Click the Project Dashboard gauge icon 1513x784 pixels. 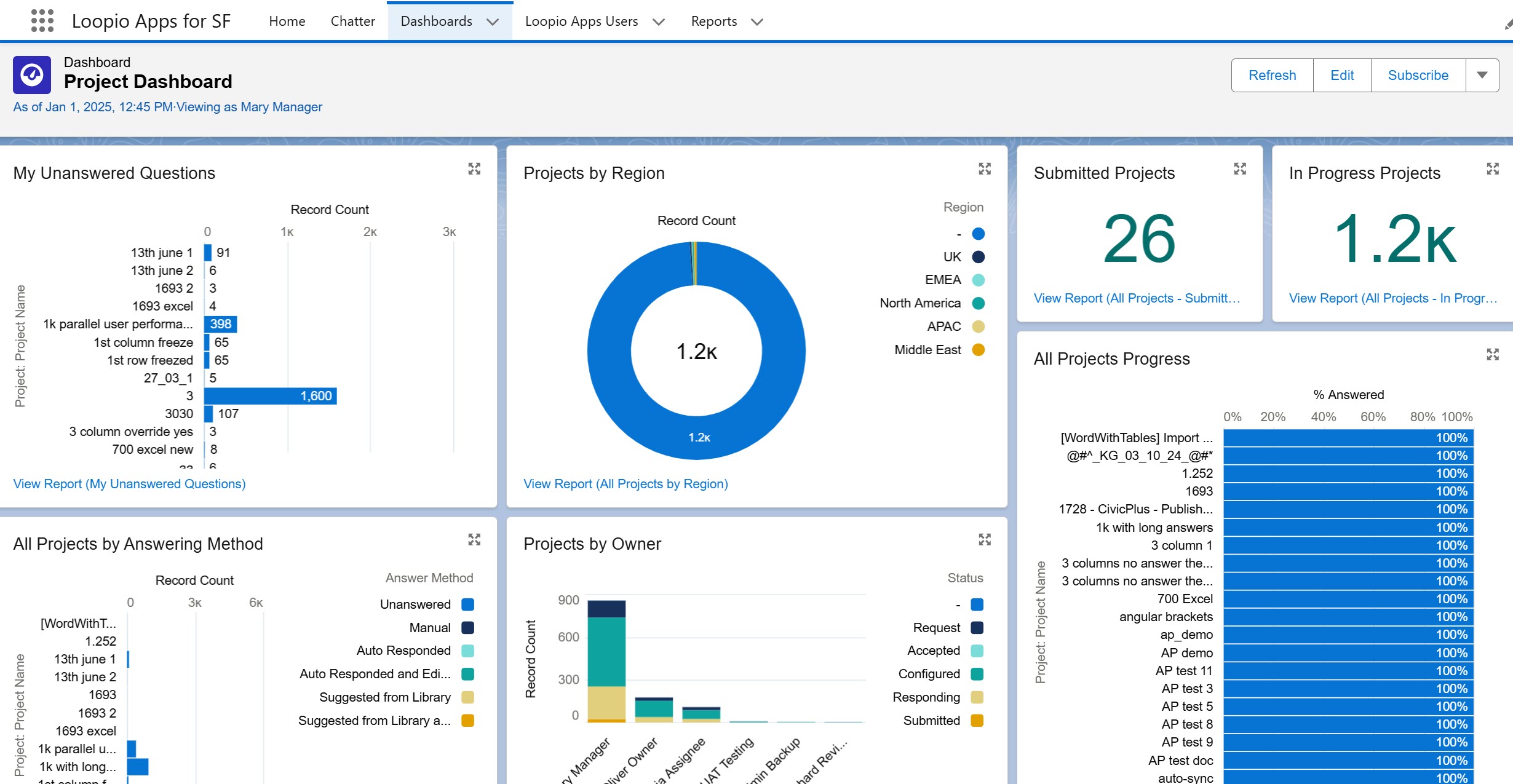pos(32,75)
